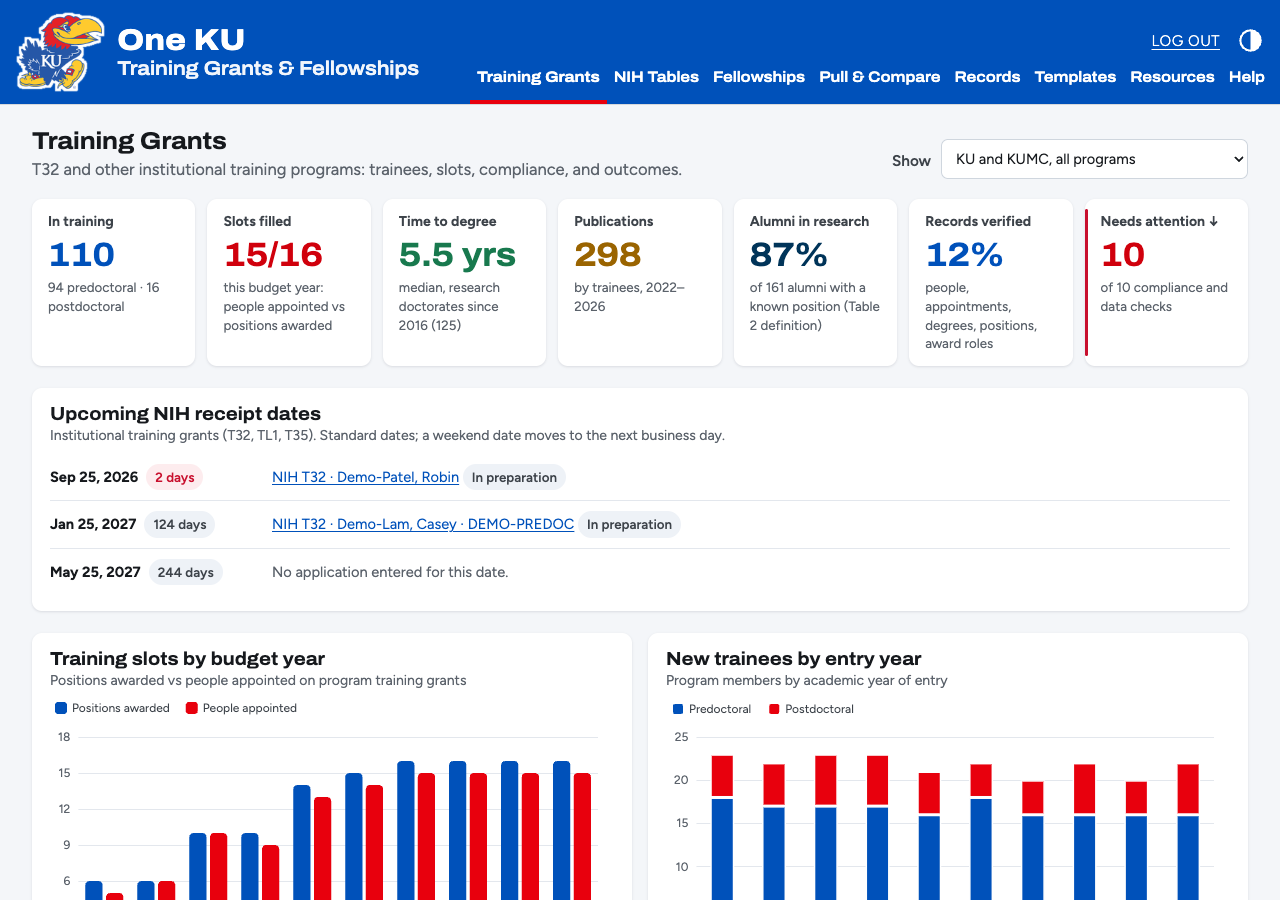Toggle Positions awarded legend swatch
The width and height of the screenshot is (1280, 900).
tap(61, 708)
